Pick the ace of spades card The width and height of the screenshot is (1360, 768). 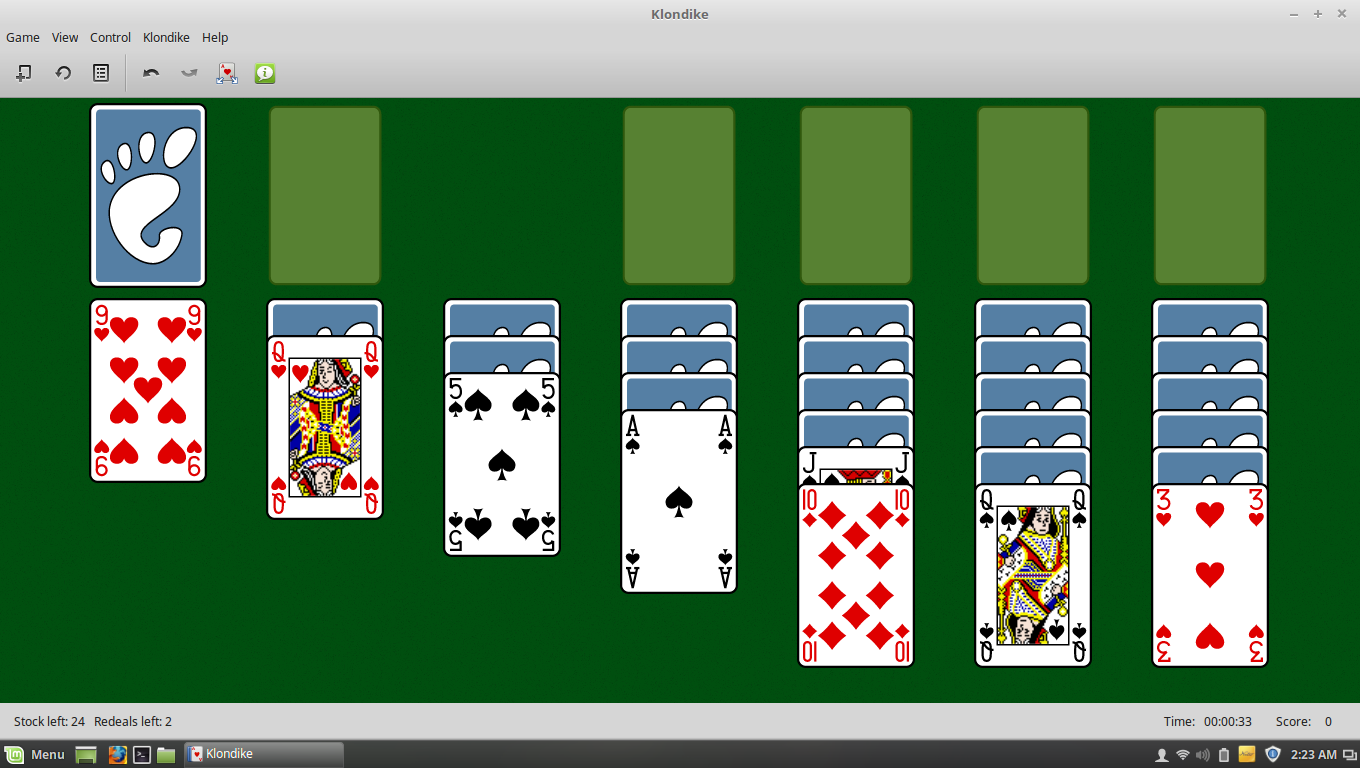[x=679, y=501]
